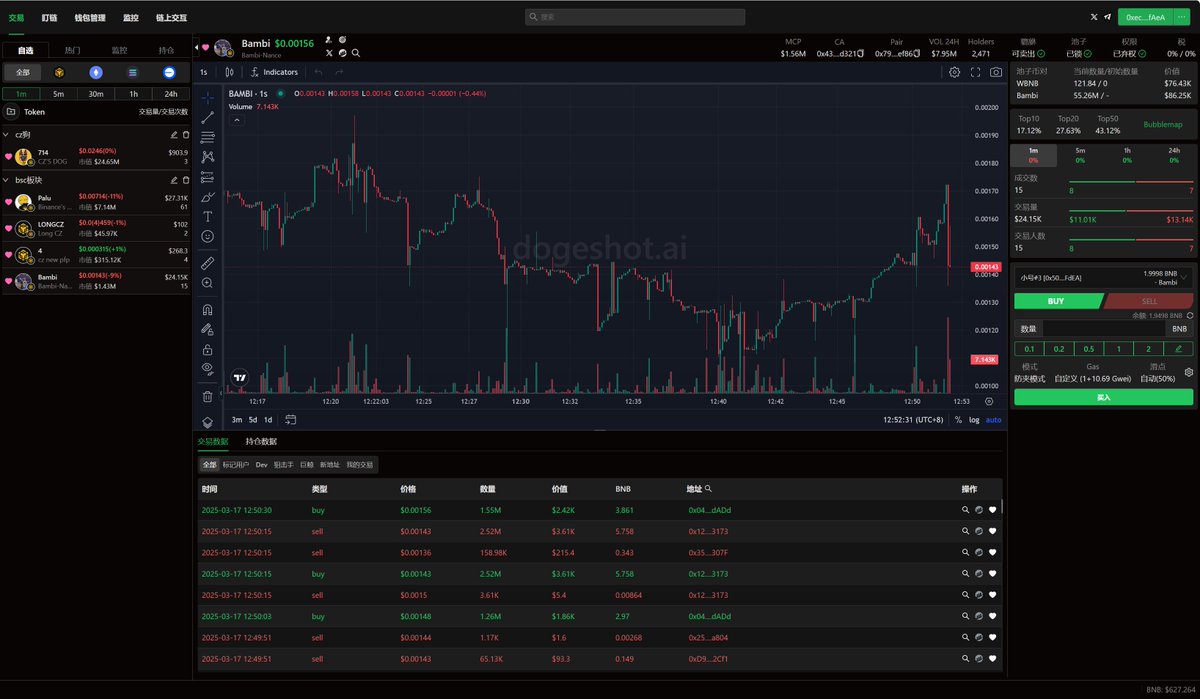Open the trade settings gear beside 滑点
1200x699 pixels.
[x=1189, y=372]
